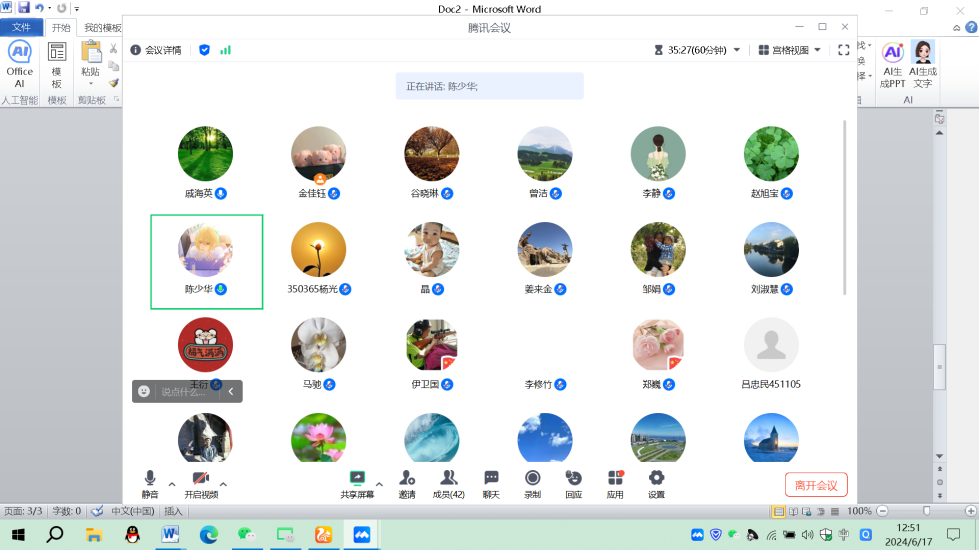Toggle the 静音 microphone mute

click(150, 479)
